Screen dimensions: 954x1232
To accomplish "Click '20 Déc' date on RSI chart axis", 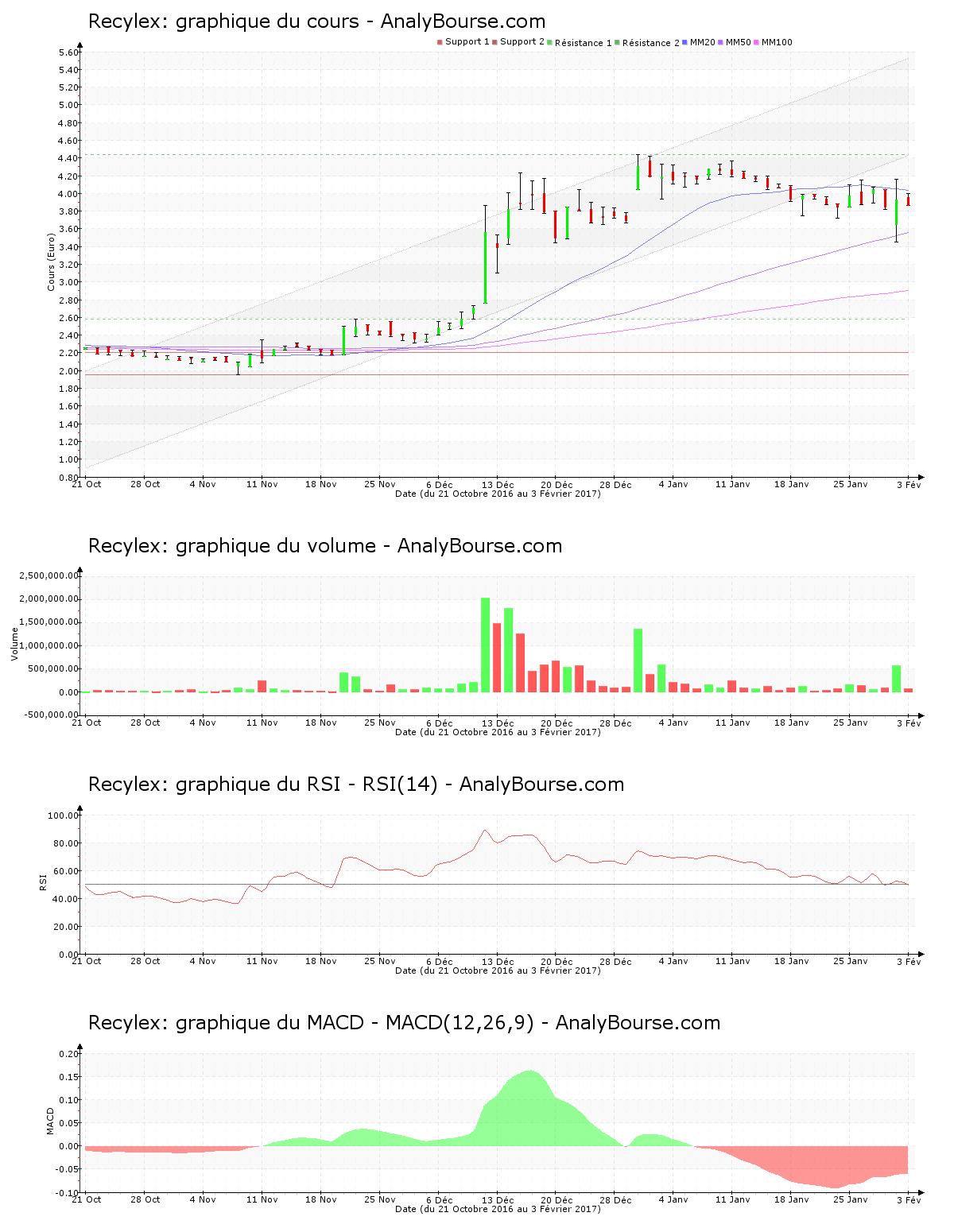I will (556, 961).
